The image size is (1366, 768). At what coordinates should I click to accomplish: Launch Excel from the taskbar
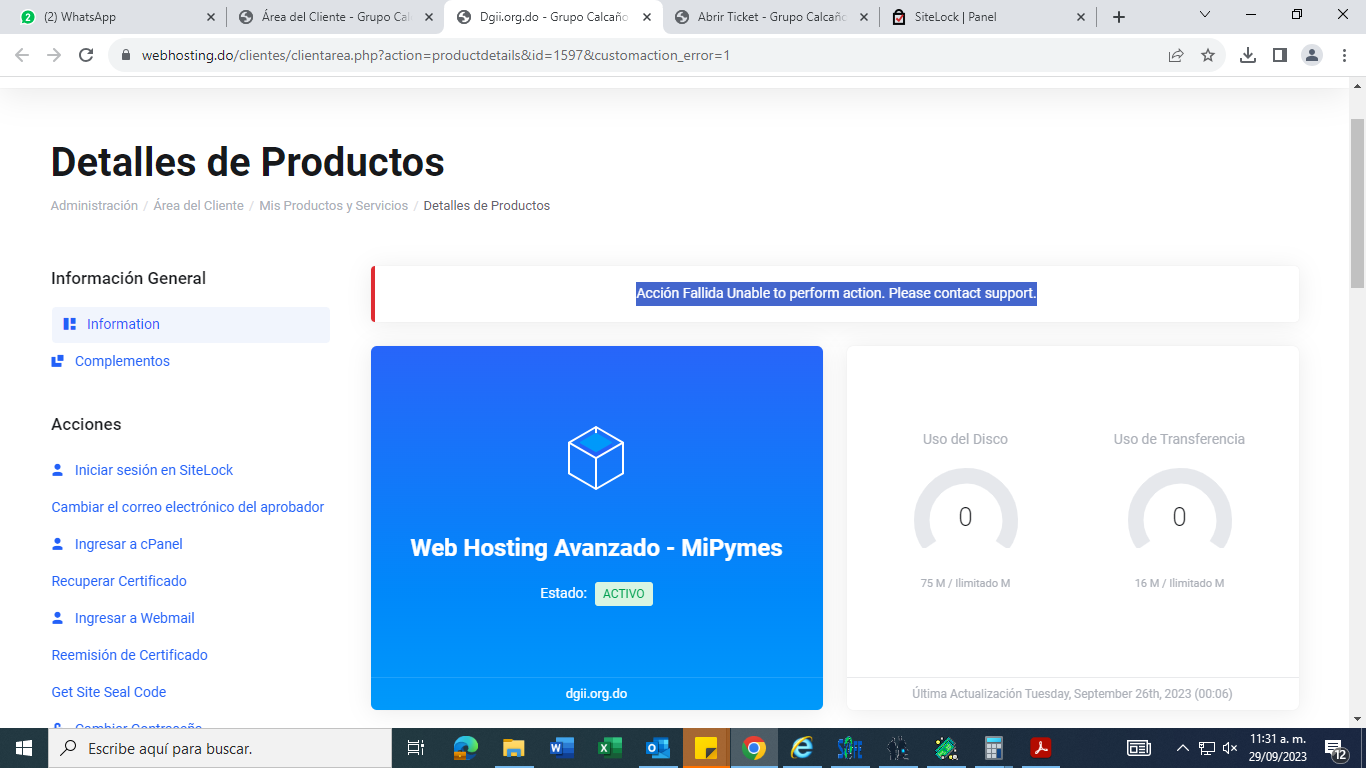[609, 748]
